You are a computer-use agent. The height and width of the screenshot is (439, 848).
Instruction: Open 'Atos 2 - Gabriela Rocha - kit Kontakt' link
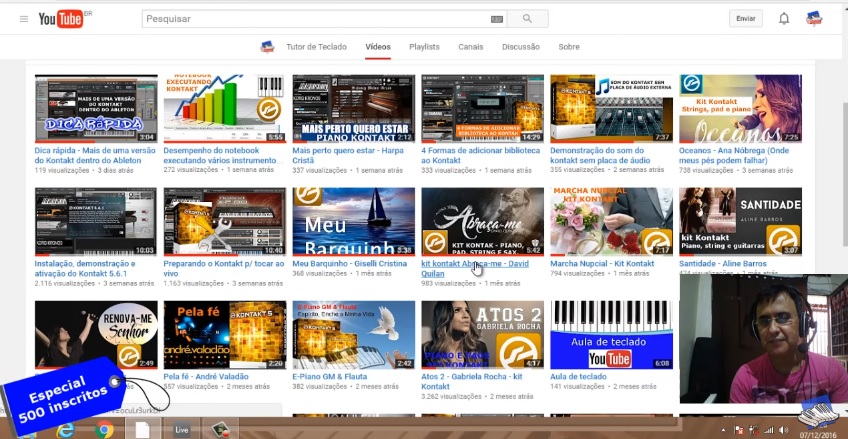tap(472, 382)
